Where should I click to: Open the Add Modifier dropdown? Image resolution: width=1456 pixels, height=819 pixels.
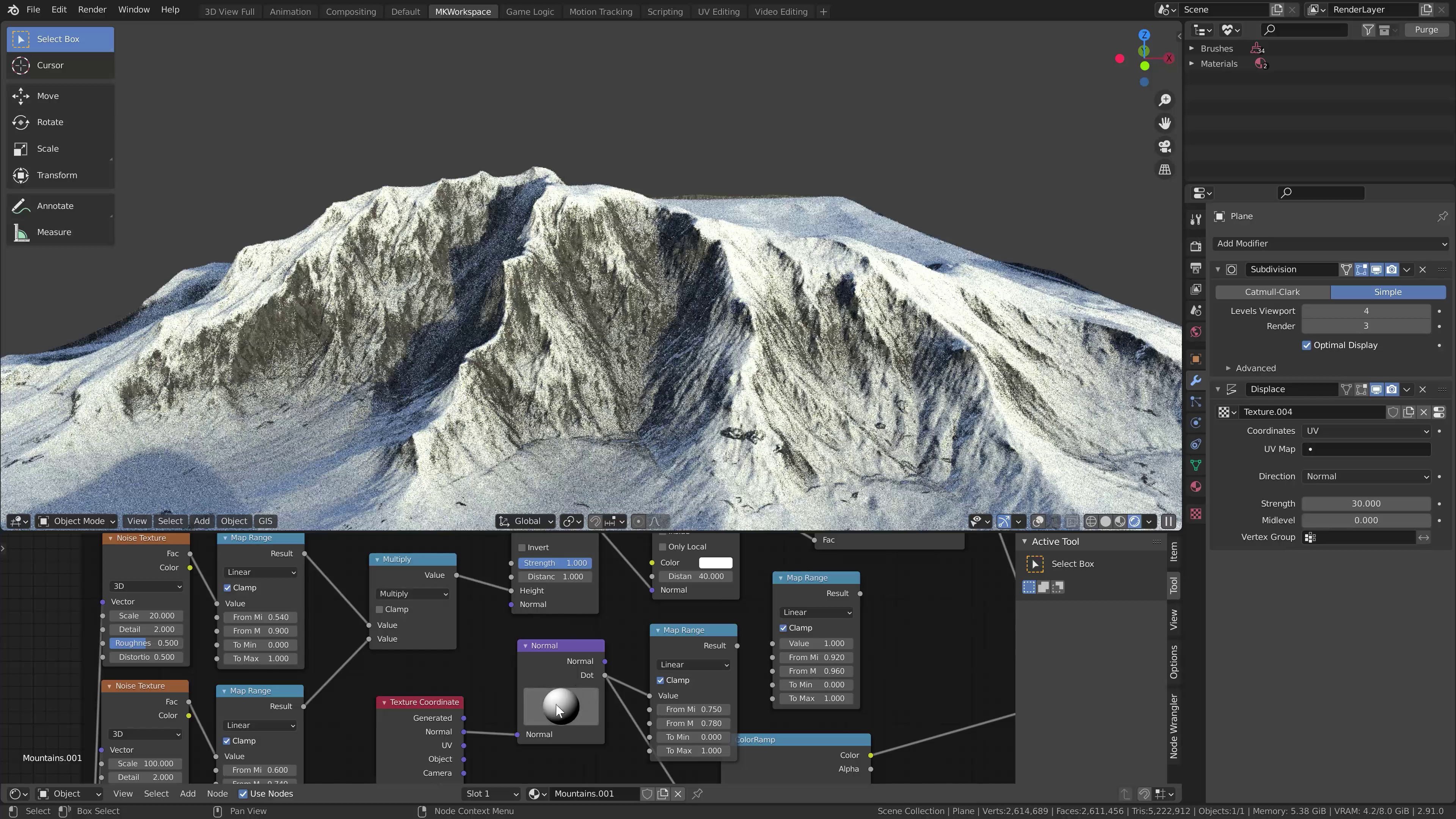click(1331, 243)
